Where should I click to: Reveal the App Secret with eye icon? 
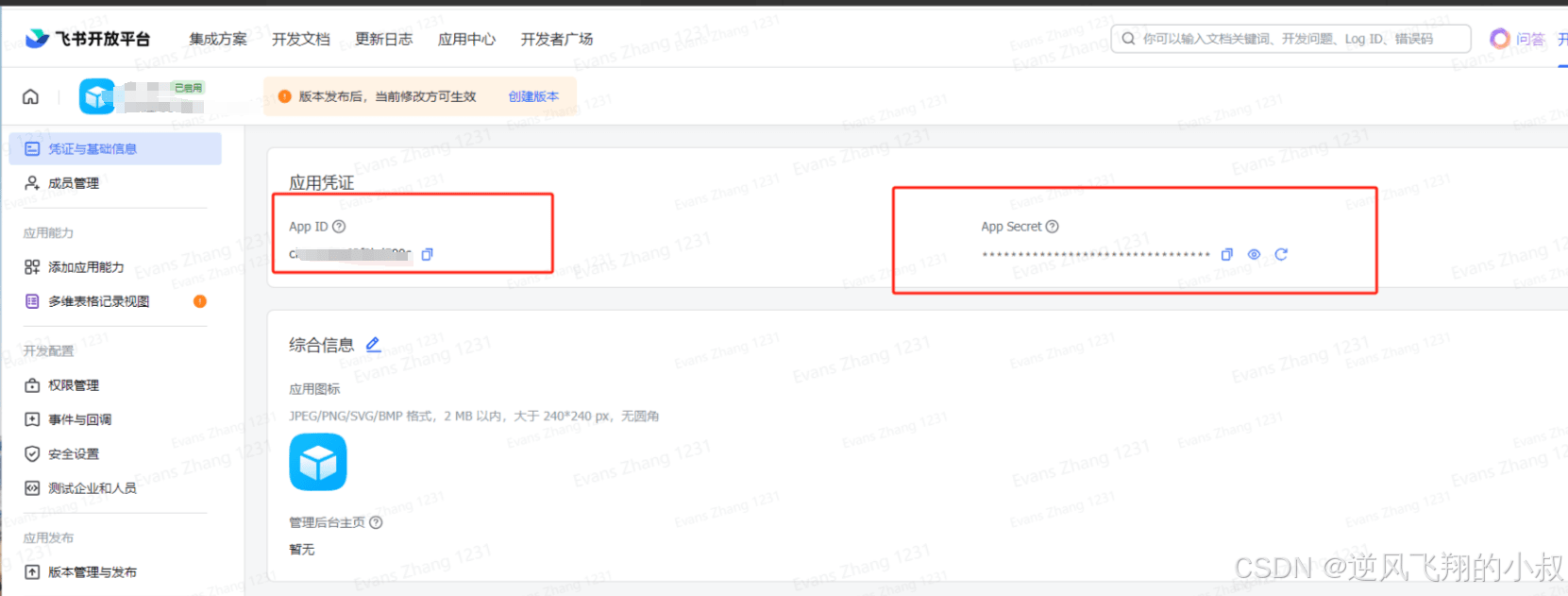[1254, 254]
